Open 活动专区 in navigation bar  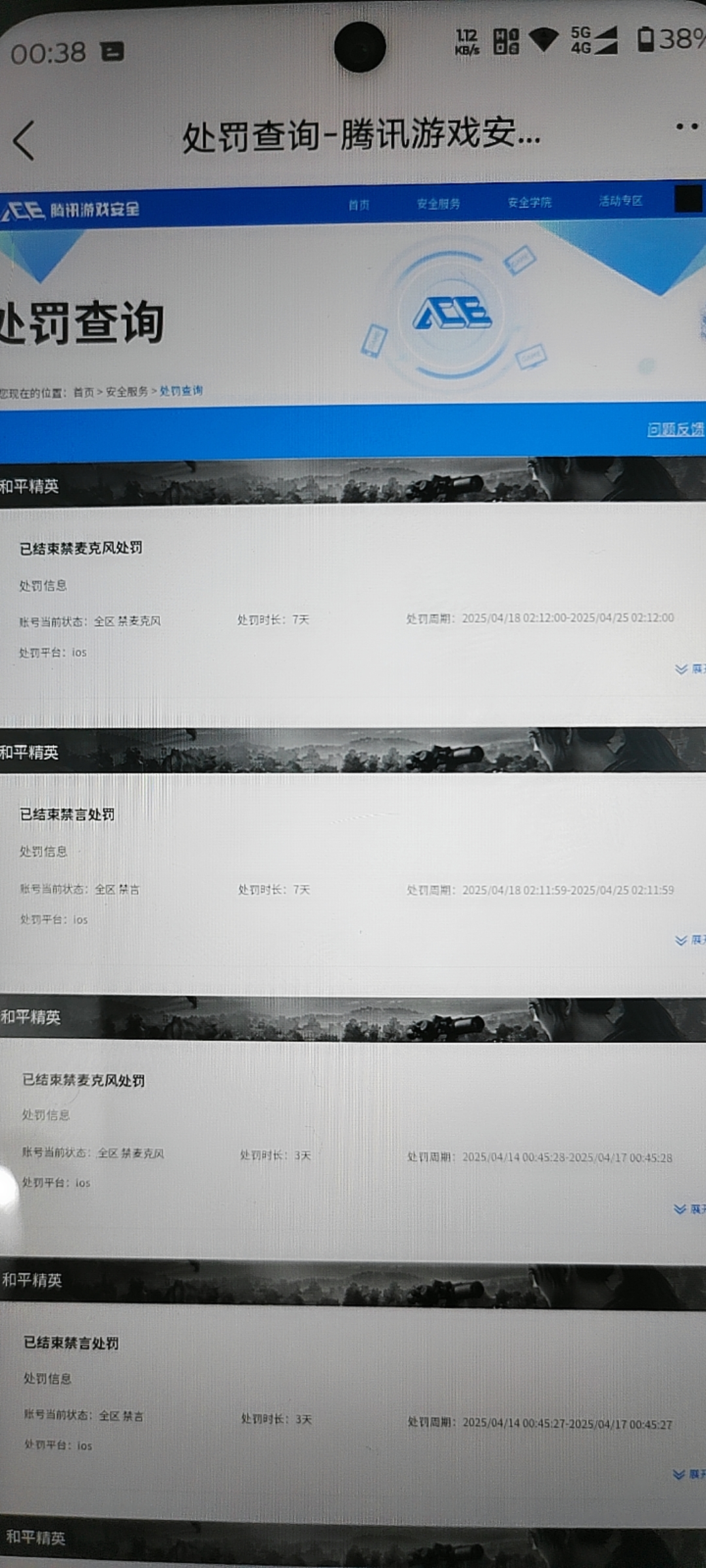coord(620,201)
